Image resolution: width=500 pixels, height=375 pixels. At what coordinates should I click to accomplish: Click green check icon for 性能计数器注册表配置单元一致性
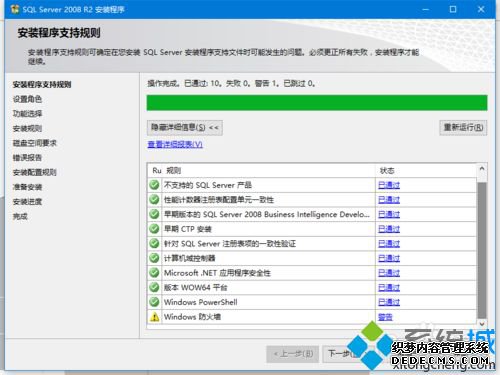click(154, 199)
